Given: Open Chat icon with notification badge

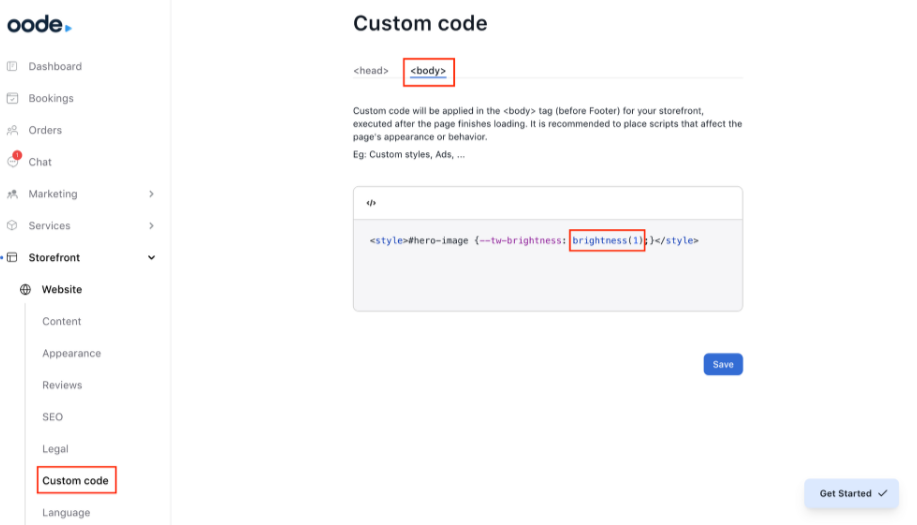Looking at the screenshot, I should [13, 162].
